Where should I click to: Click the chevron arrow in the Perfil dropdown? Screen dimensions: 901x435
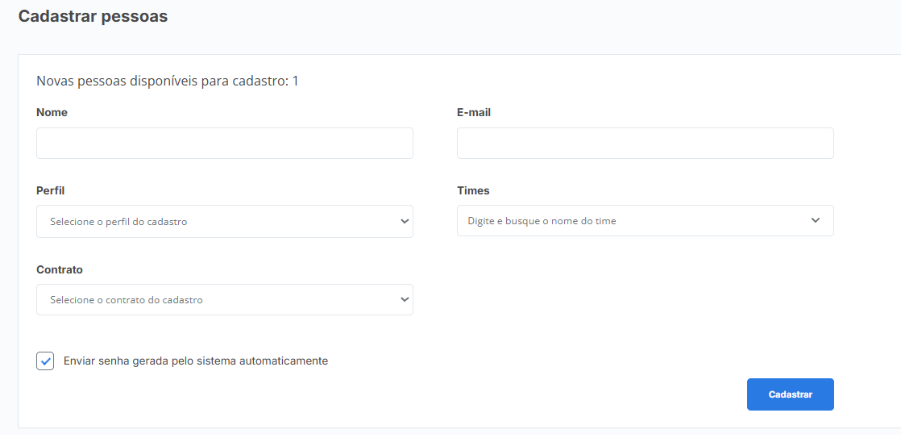(405, 221)
